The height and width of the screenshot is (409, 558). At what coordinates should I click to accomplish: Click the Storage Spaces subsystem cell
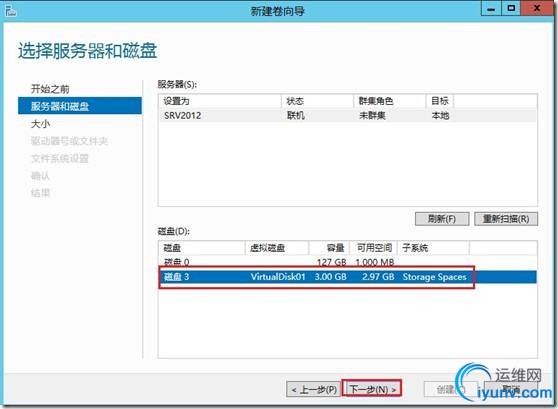click(435, 277)
